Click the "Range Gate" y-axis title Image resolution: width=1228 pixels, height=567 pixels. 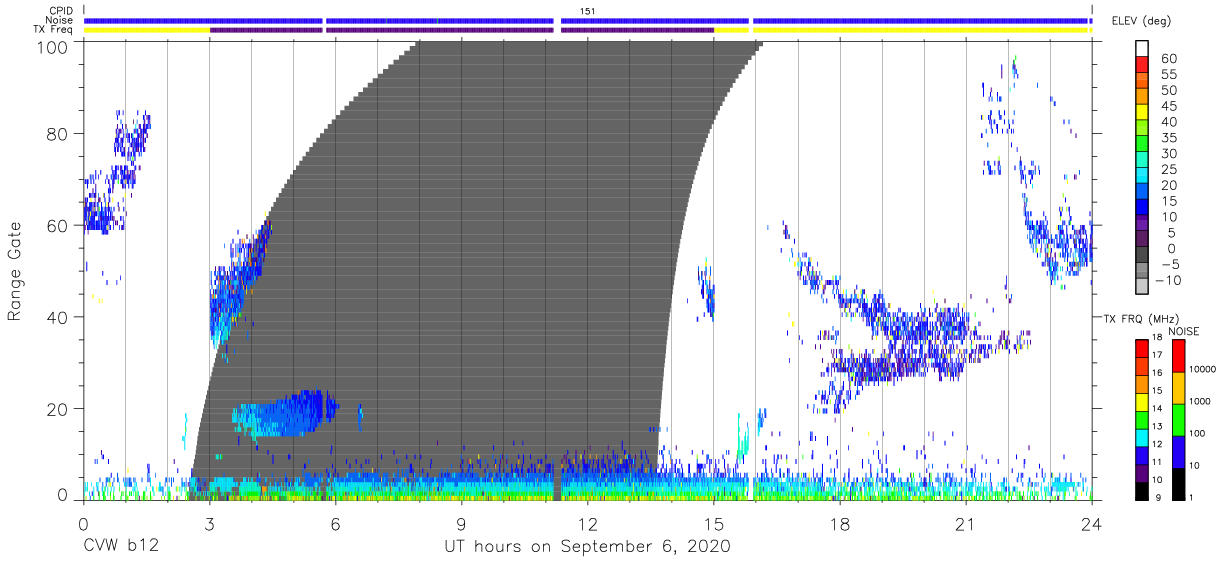[x=15, y=271]
